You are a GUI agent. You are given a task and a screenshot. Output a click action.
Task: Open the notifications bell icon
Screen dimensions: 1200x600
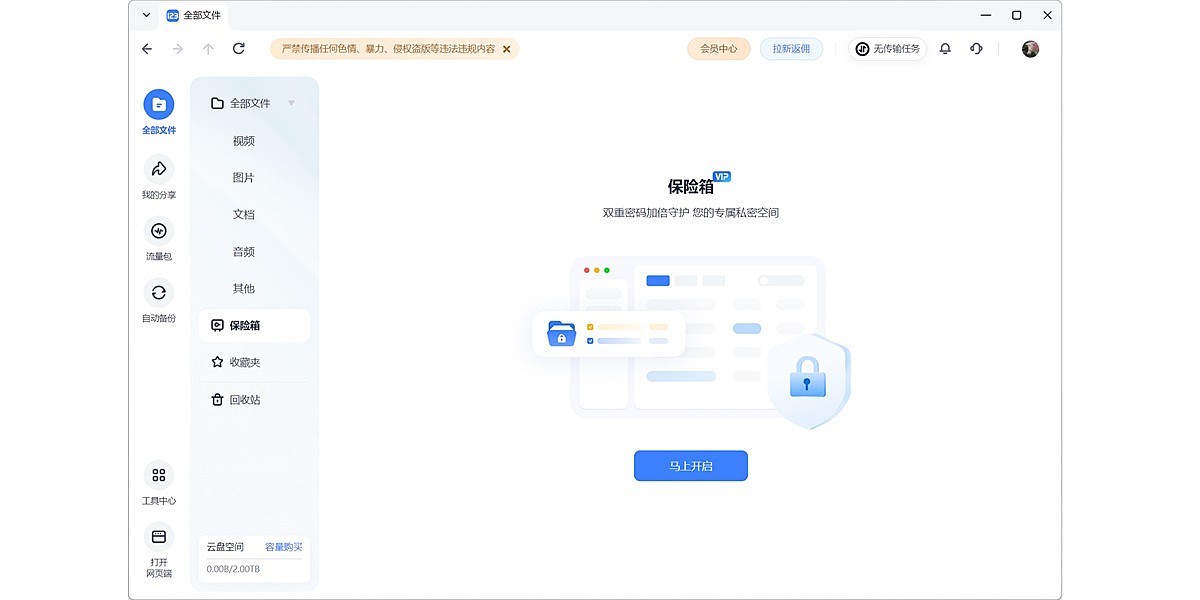945,48
